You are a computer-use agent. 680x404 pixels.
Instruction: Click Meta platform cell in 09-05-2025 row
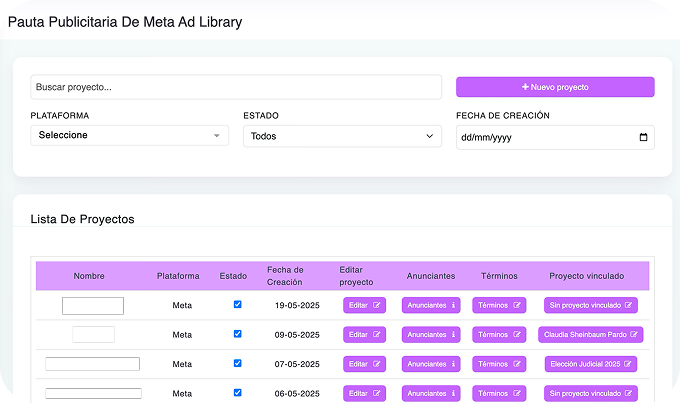[182, 335]
